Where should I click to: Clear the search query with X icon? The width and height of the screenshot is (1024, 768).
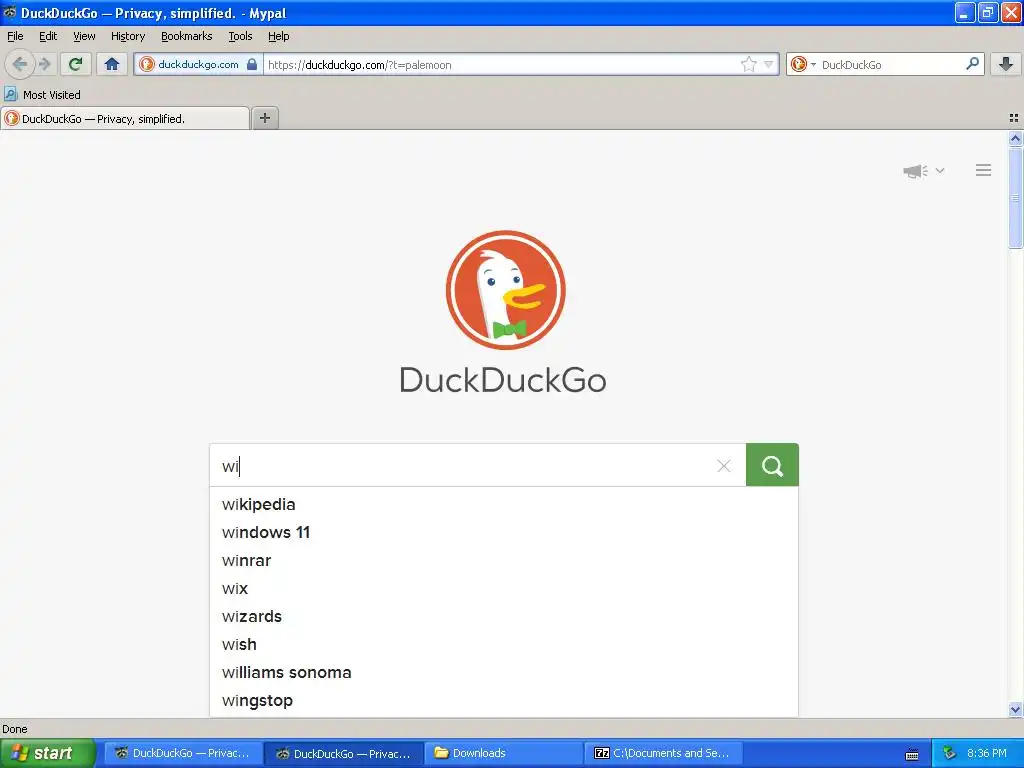click(x=724, y=466)
